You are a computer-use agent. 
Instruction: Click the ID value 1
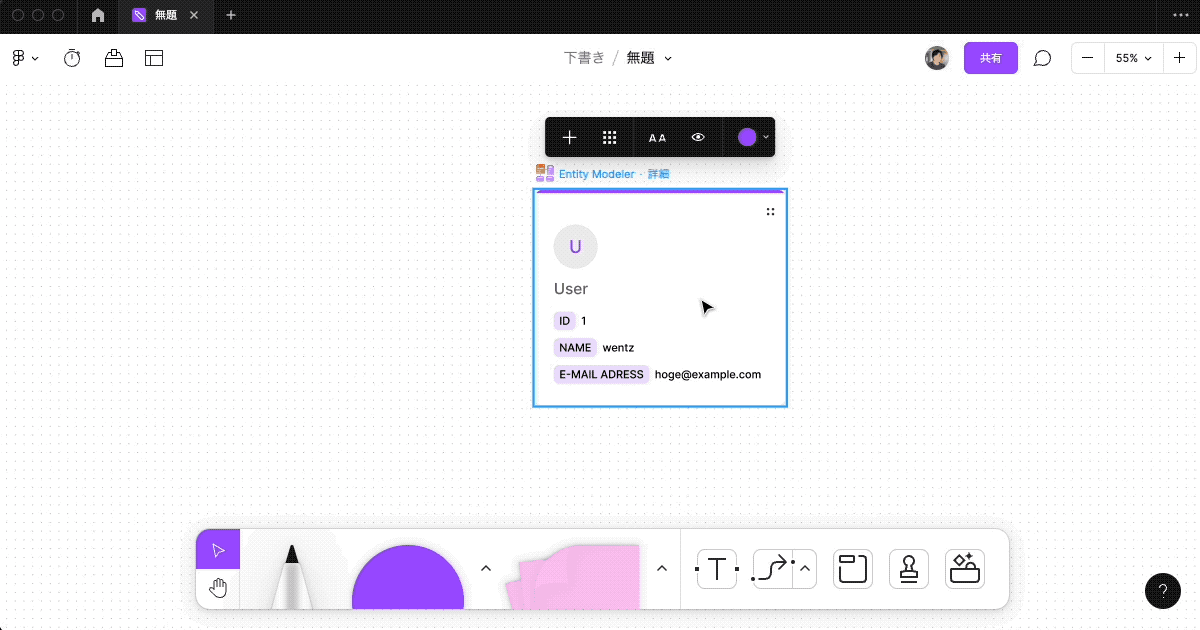[584, 321]
